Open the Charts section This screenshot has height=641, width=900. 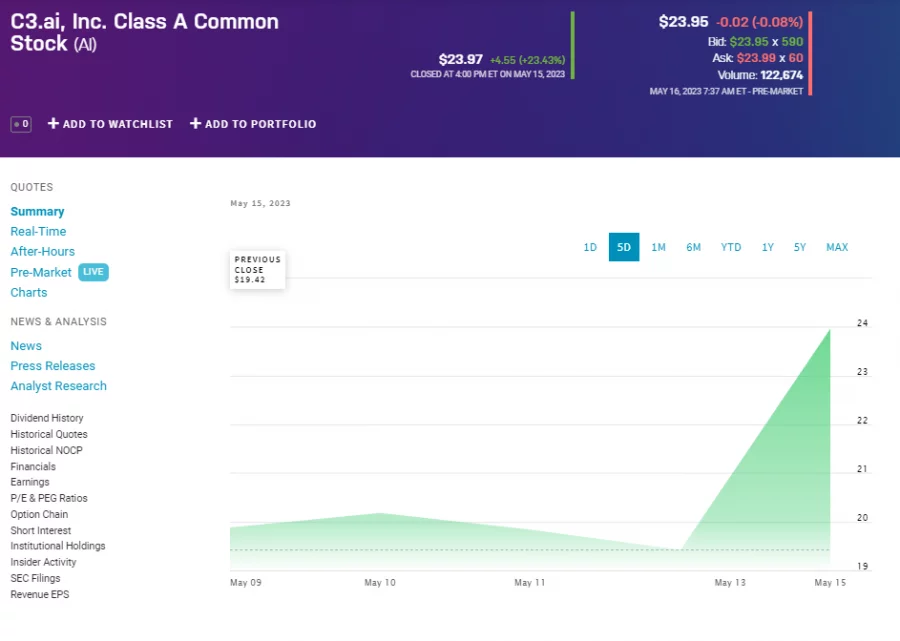click(x=28, y=292)
